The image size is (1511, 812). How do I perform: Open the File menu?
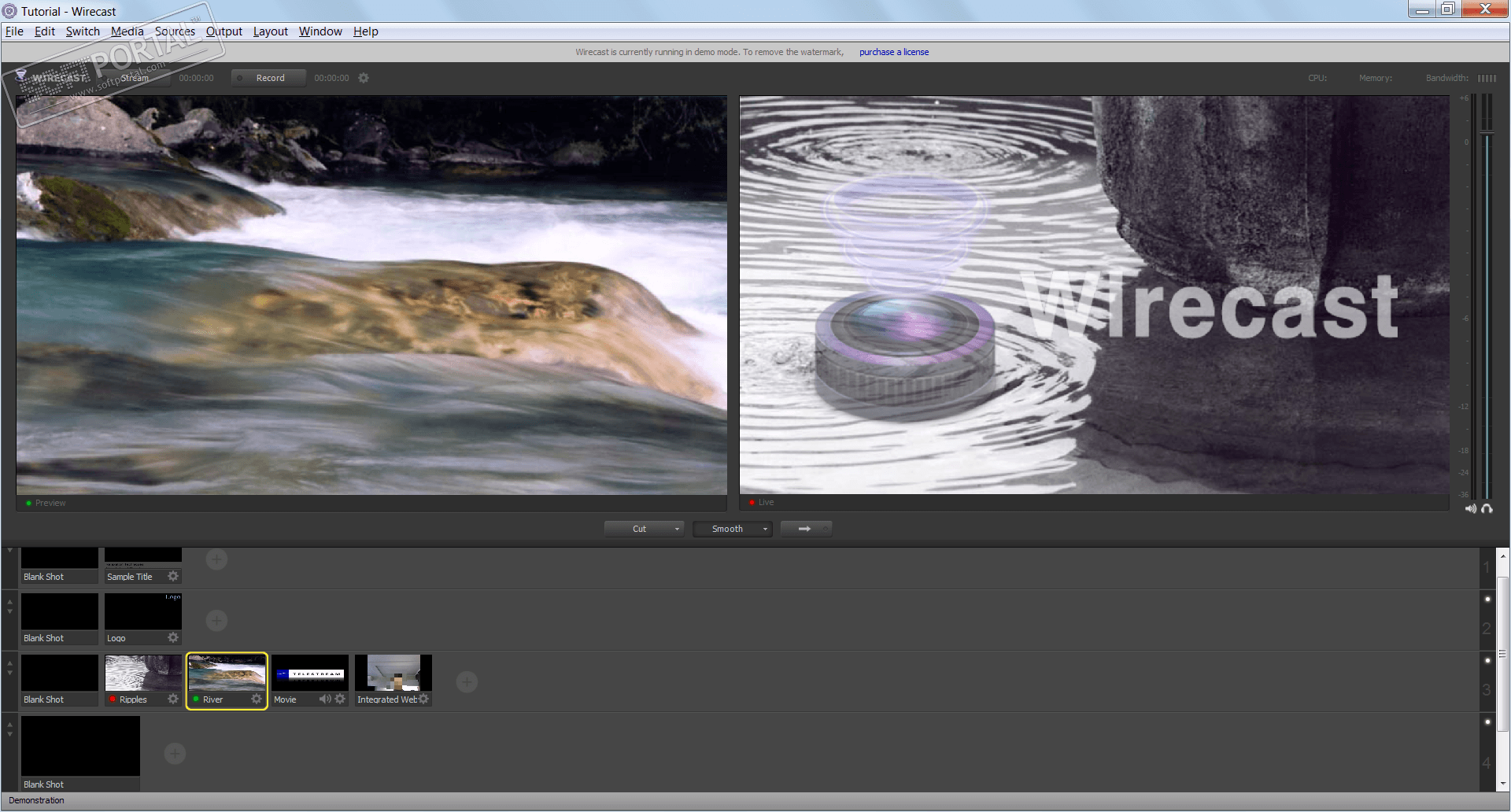pos(14,31)
